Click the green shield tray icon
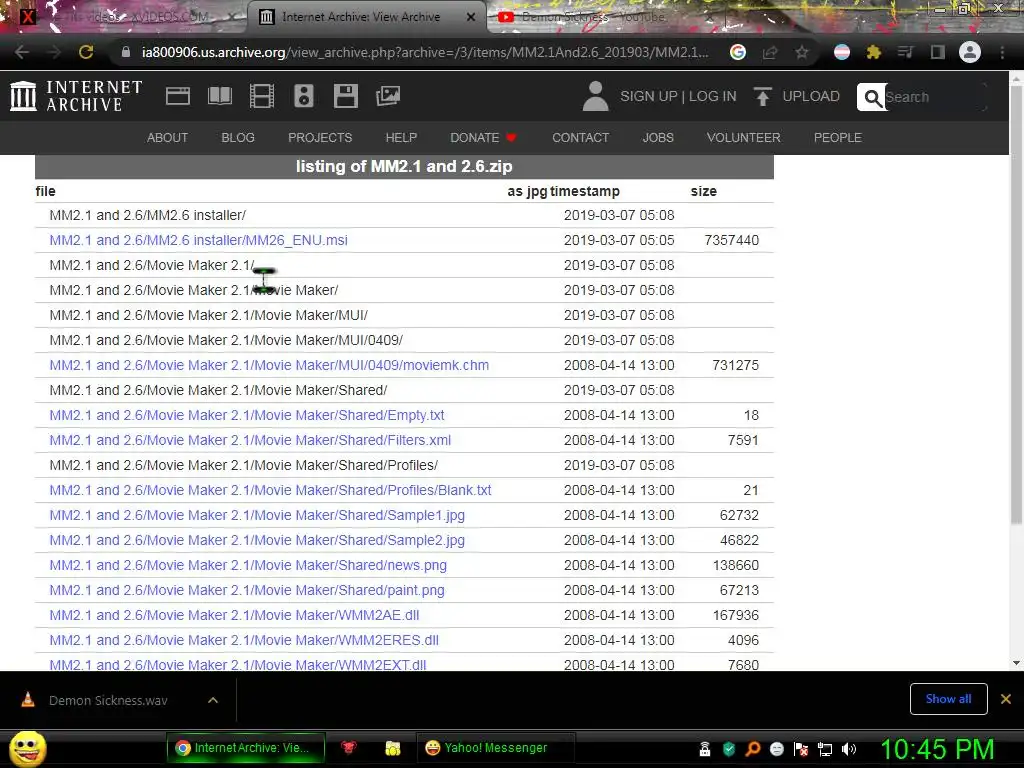1024x768 pixels. [729, 749]
